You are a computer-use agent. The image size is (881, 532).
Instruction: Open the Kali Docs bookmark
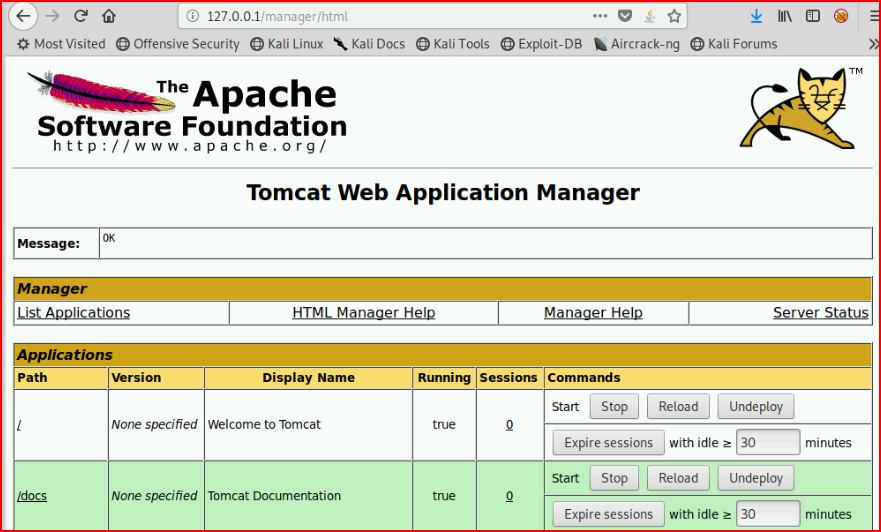tap(369, 44)
